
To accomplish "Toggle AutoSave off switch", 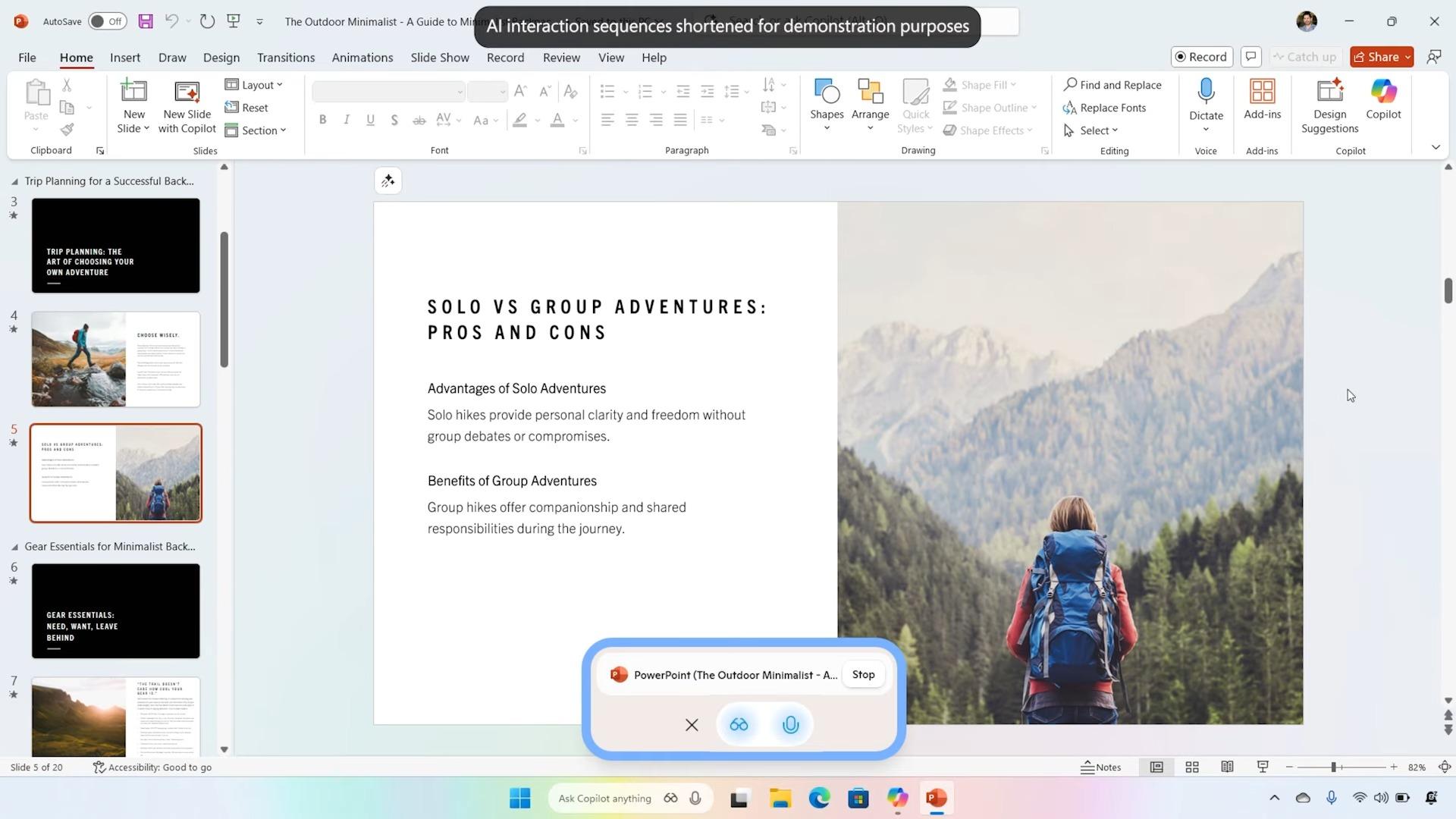I will (106, 21).
